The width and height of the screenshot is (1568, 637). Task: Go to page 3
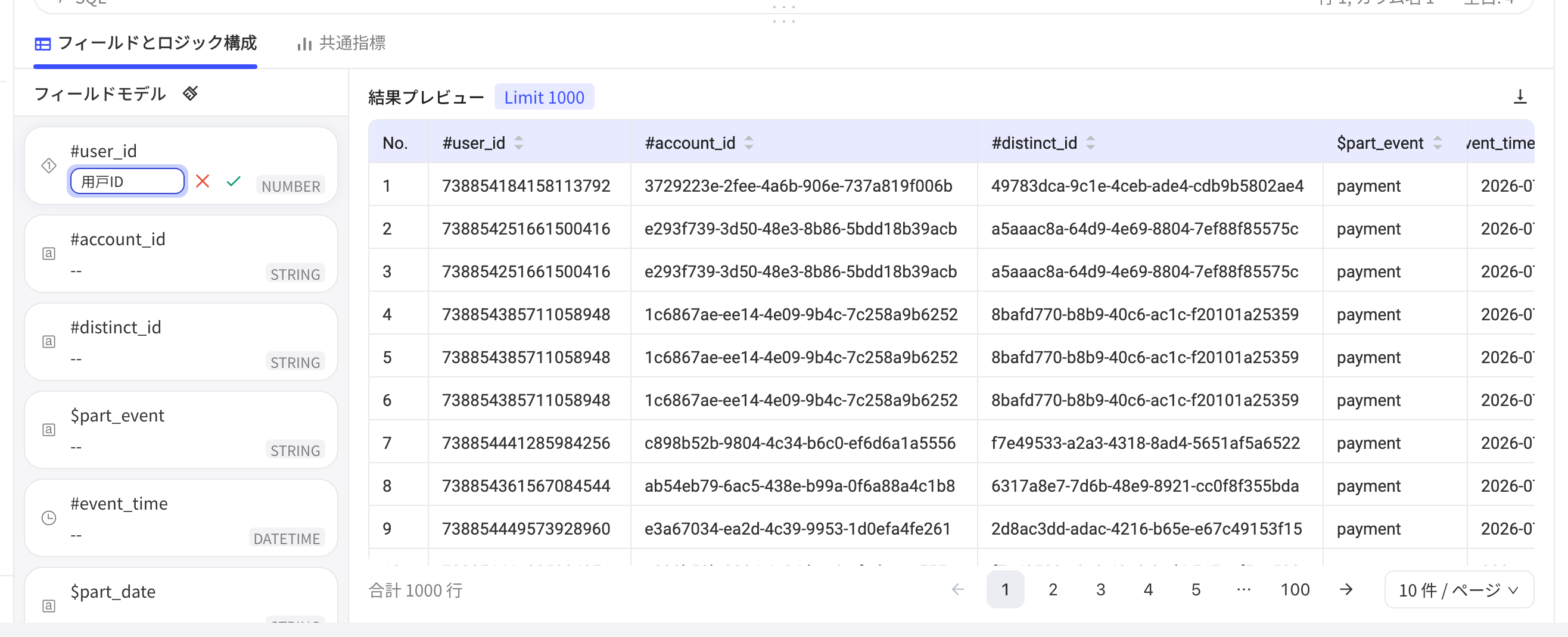pos(1100,589)
